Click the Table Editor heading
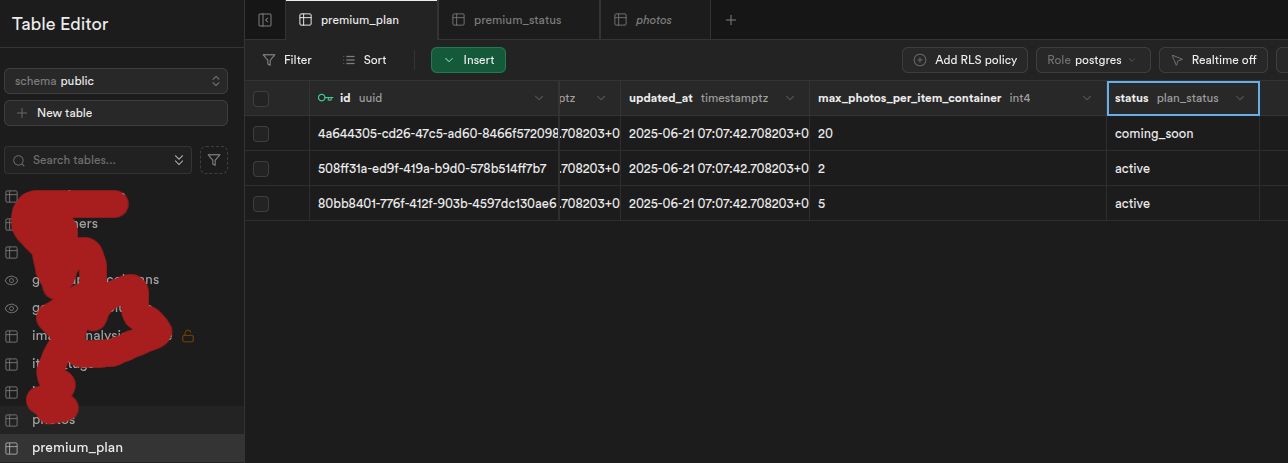1288x463 pixels. [60, 24]
